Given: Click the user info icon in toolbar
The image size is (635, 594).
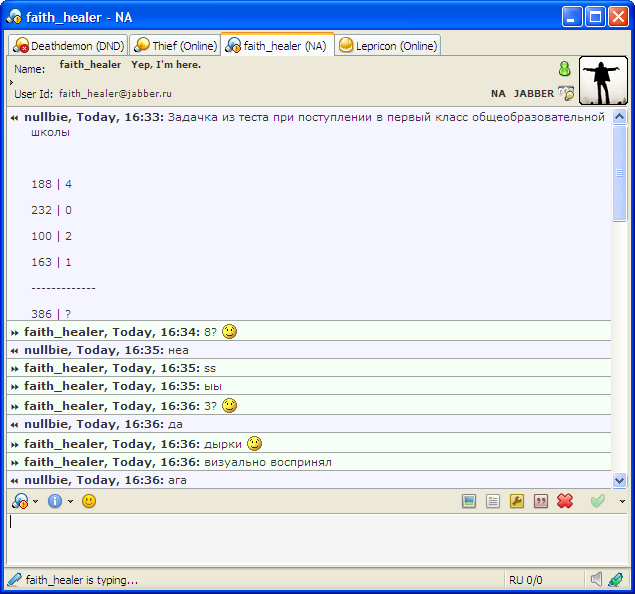Looking at the screenshot, I should tap(55, 501).
